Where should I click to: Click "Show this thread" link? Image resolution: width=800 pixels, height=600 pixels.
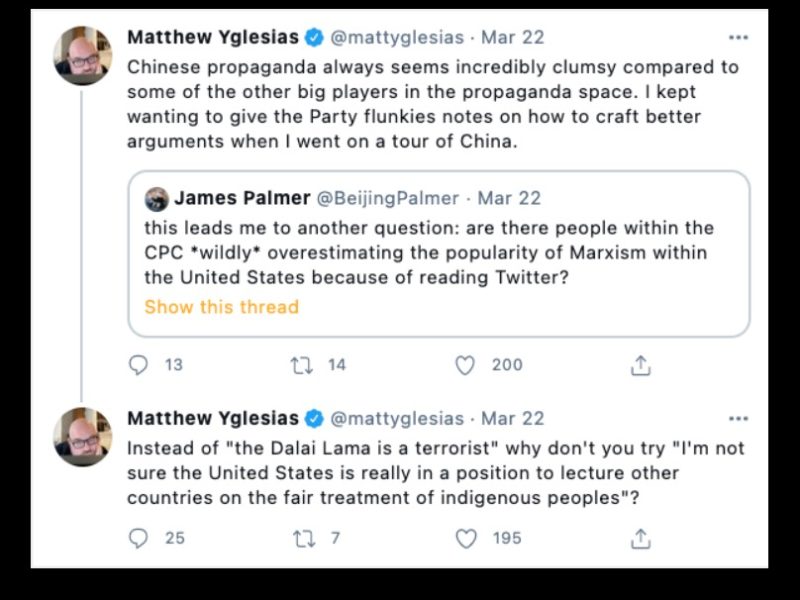(x=221, y=307)
